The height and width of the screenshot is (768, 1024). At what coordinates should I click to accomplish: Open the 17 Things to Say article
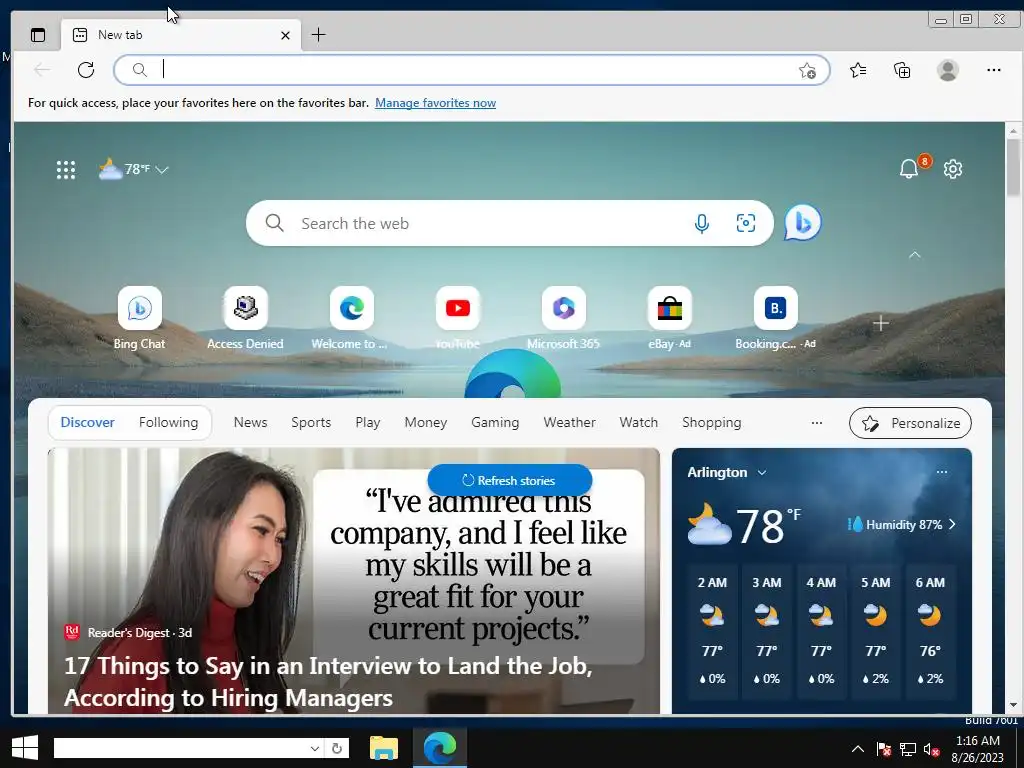point(328,681)
